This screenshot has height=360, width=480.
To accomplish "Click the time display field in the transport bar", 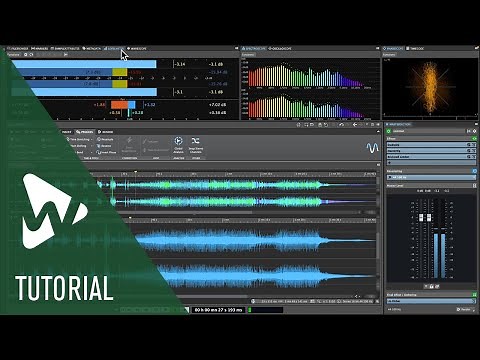I will [218, 310].
